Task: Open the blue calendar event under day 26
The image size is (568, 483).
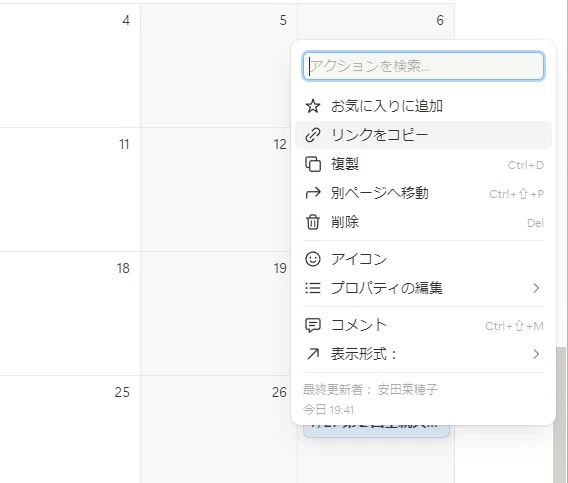Action: coord(376,431)
